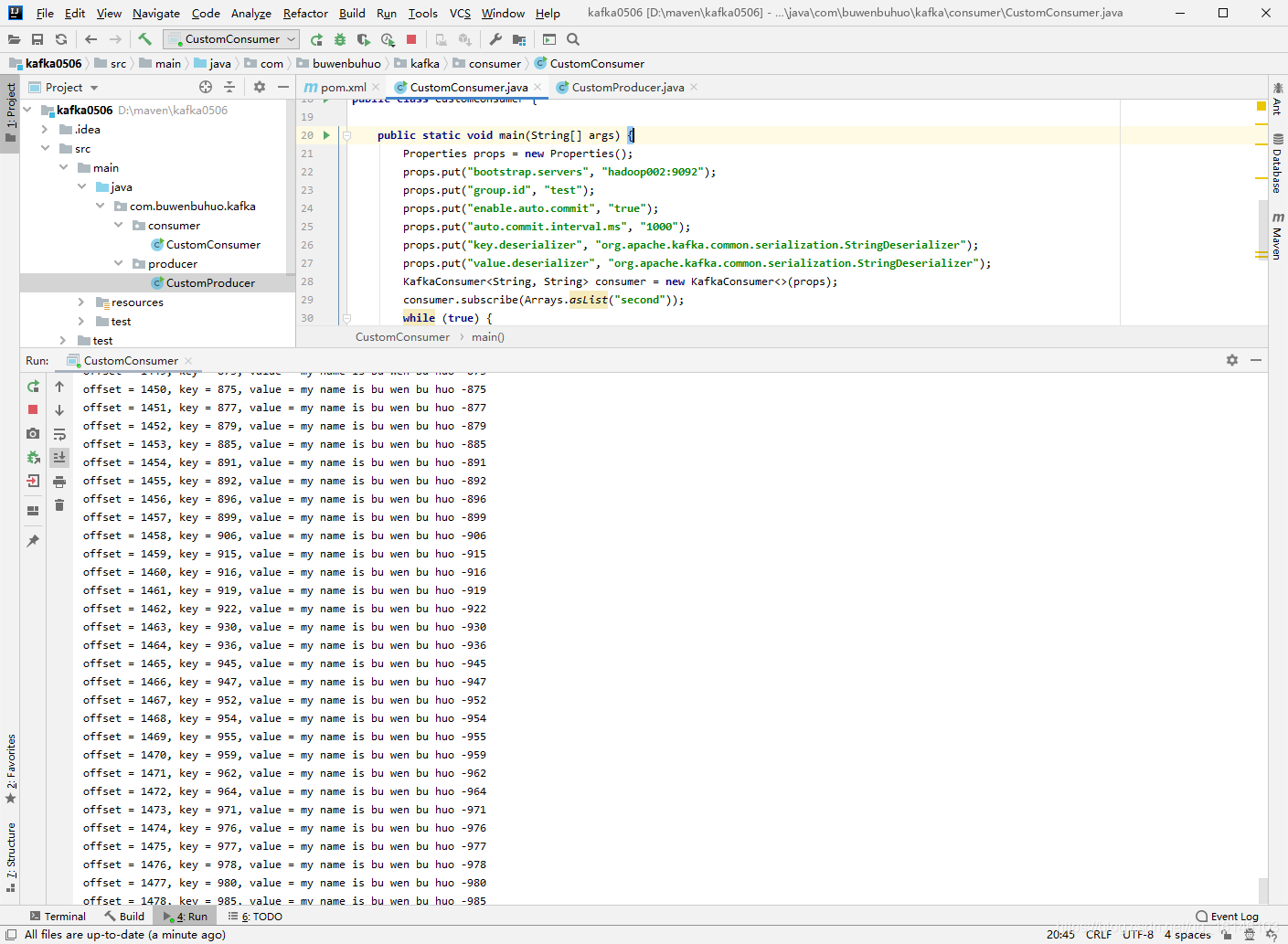Open the Project view selector dropdown
Screen dimensions: 1288x944
pyautogui.click(x=63, y=87)
